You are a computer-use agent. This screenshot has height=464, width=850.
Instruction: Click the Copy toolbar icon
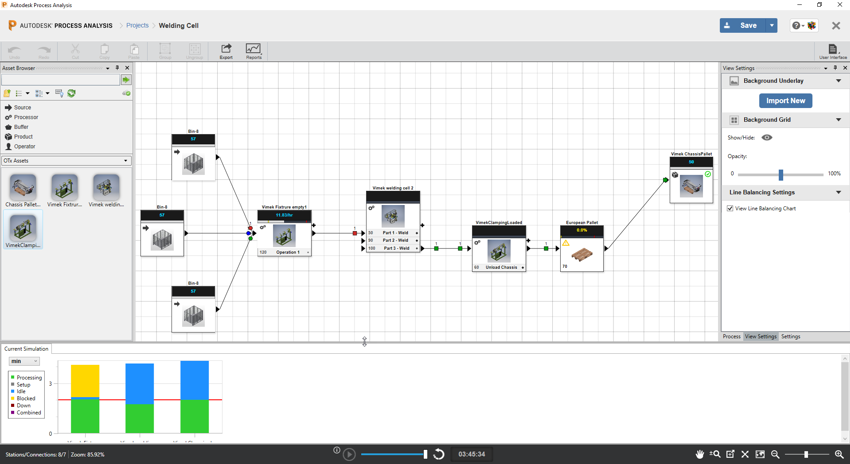tap(105, 51)
